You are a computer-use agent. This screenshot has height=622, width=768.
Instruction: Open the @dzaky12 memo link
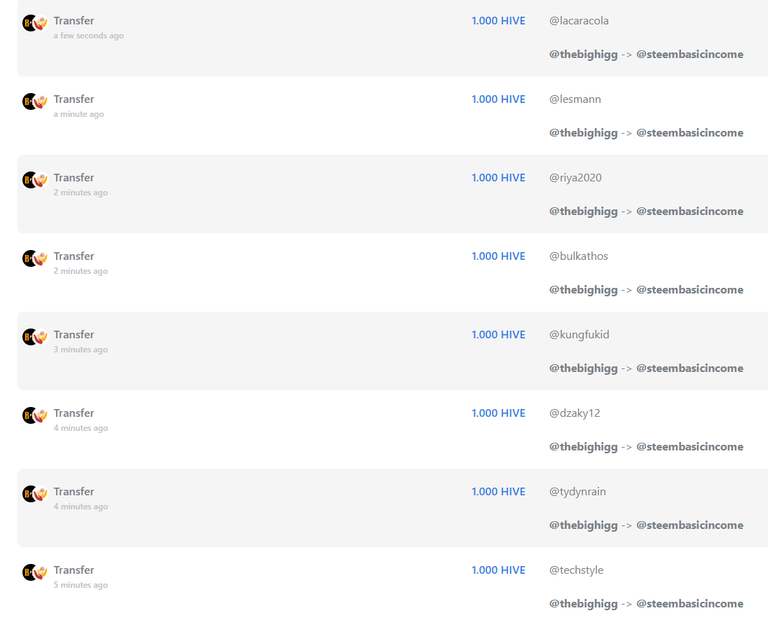point(575,413)
